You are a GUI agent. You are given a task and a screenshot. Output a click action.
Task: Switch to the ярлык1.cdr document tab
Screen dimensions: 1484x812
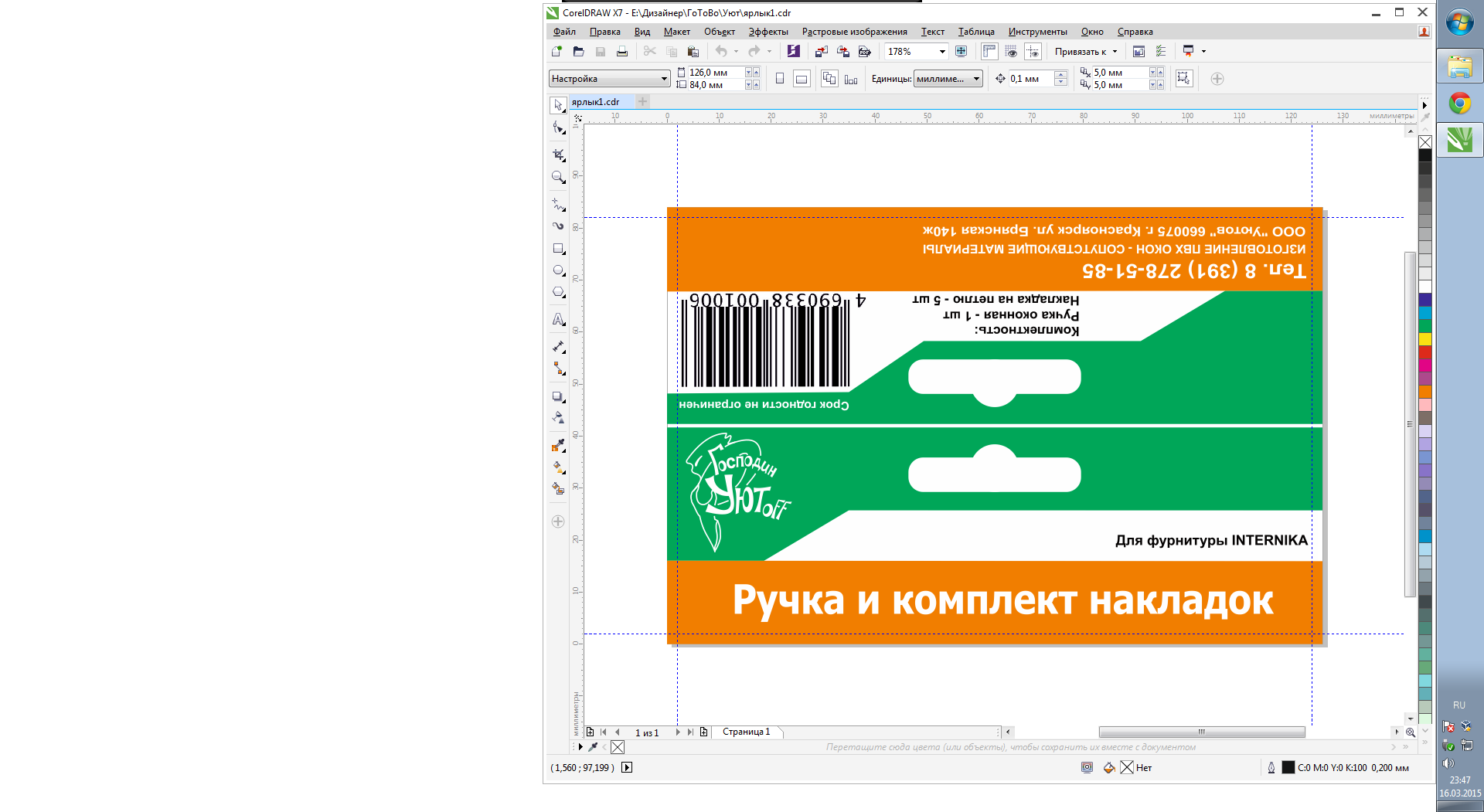(601, 102)
